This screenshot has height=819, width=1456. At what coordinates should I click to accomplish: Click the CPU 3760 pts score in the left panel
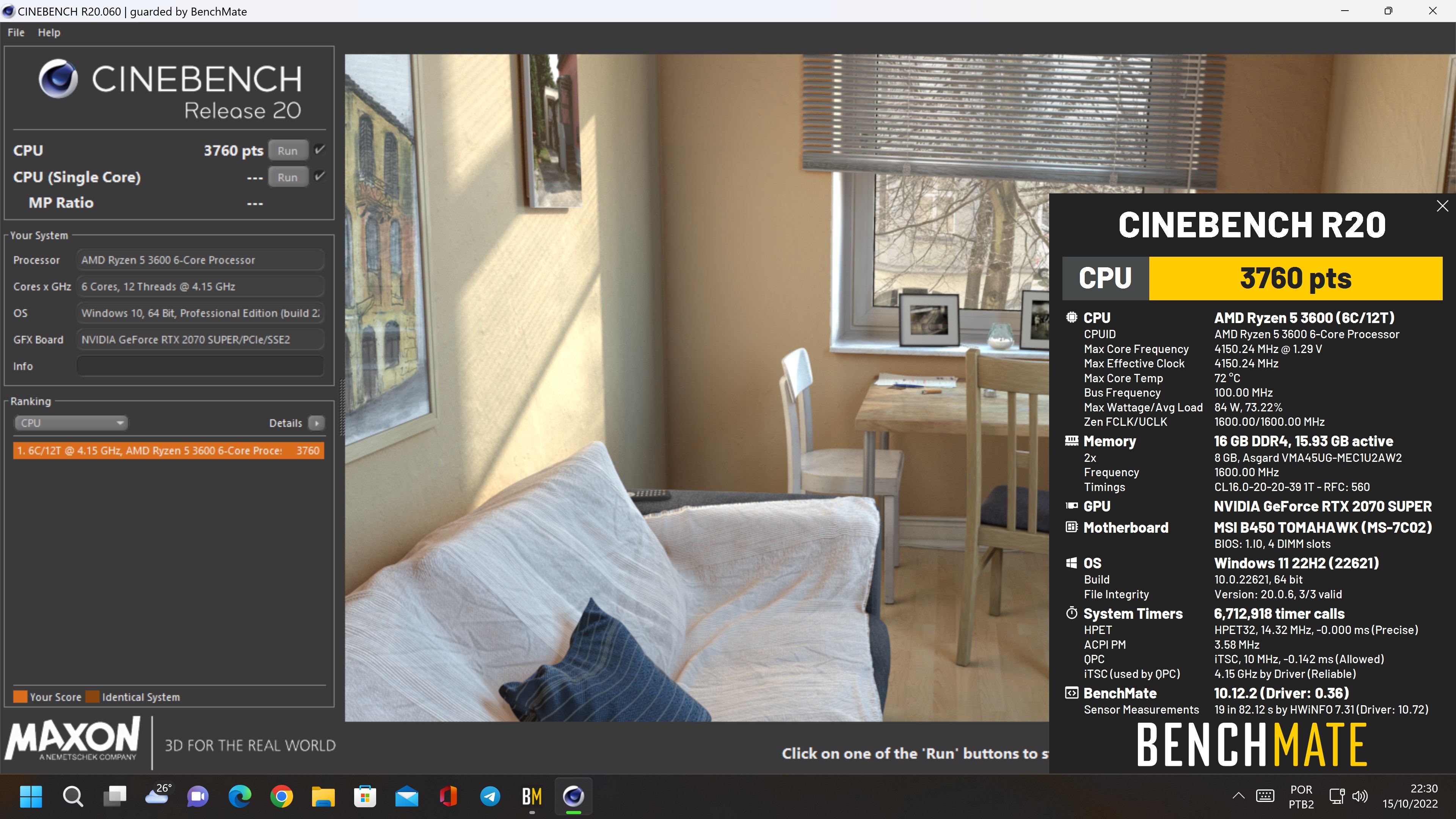234,151
